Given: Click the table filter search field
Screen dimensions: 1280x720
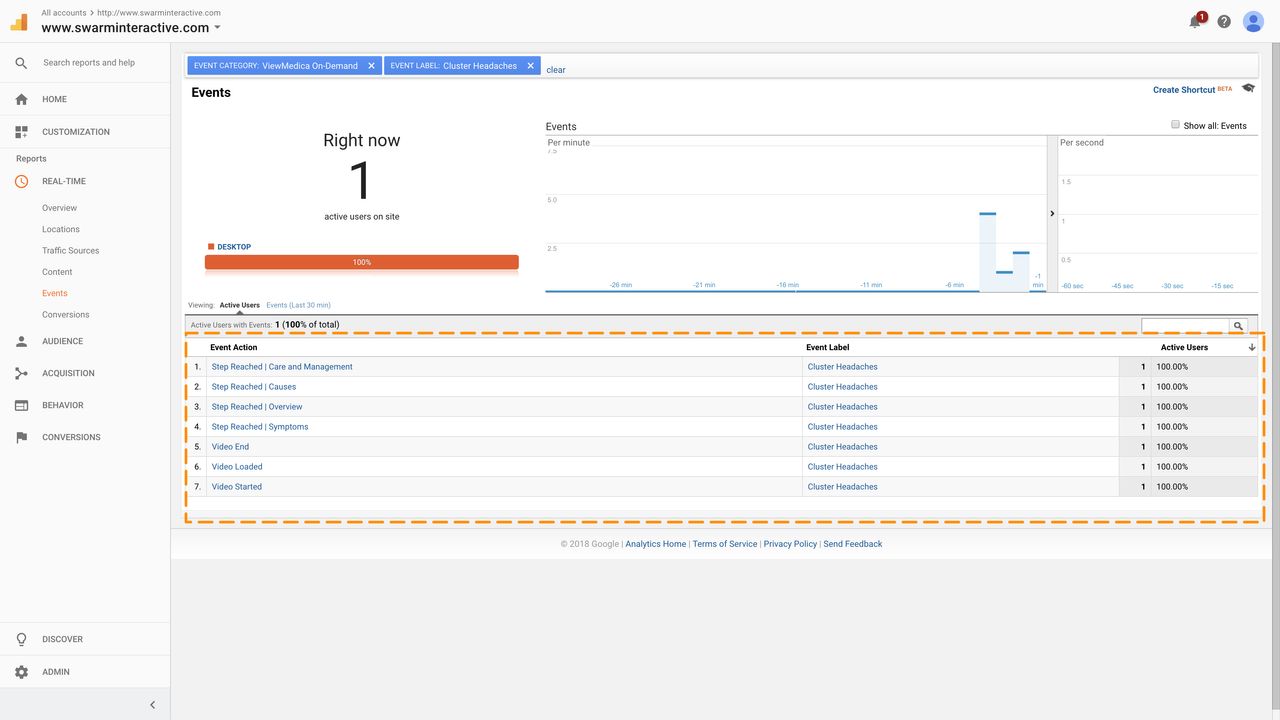Looking at the screenshot, I should (x=1184, y=326).
